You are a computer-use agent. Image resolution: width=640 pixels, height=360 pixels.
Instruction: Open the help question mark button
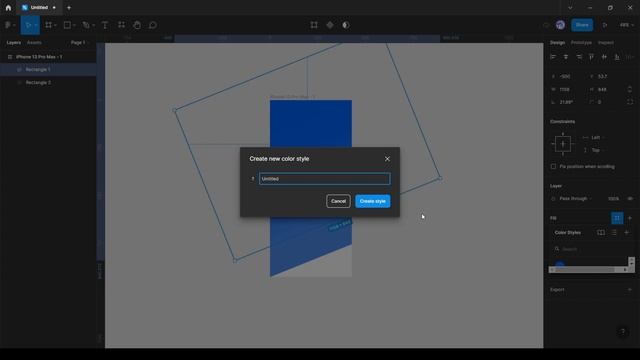[x=622, y=332]
